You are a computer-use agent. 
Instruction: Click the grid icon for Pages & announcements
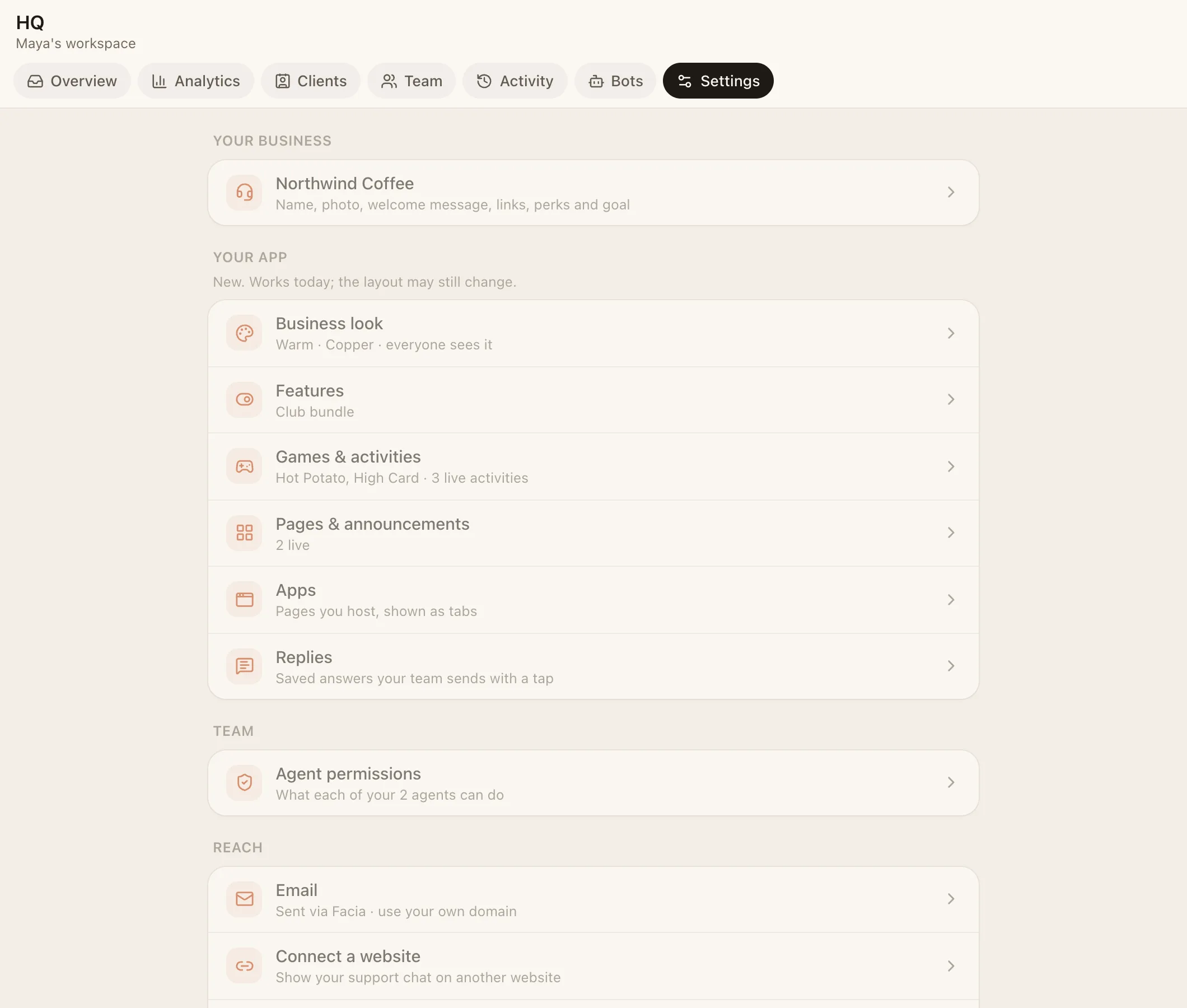pos(245,533)
